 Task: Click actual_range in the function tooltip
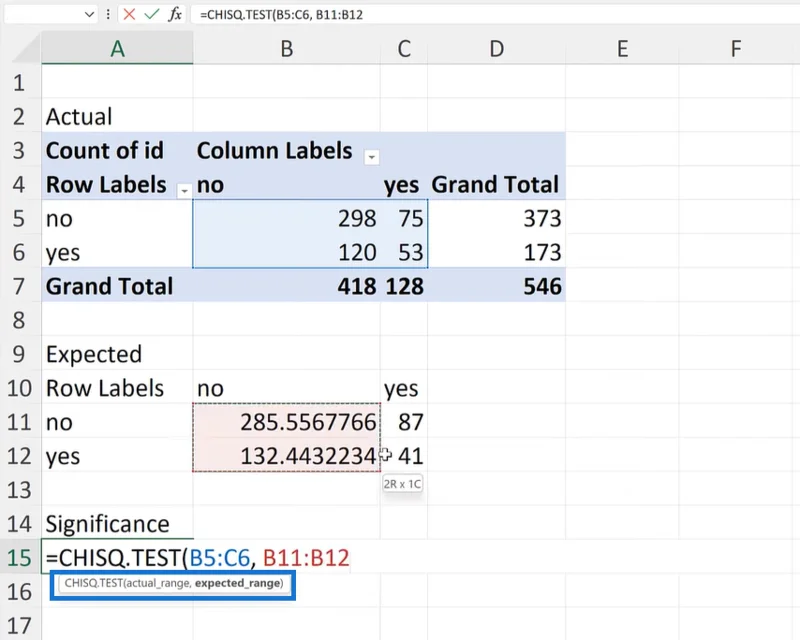pyautogui.click(x=157, y=583)
